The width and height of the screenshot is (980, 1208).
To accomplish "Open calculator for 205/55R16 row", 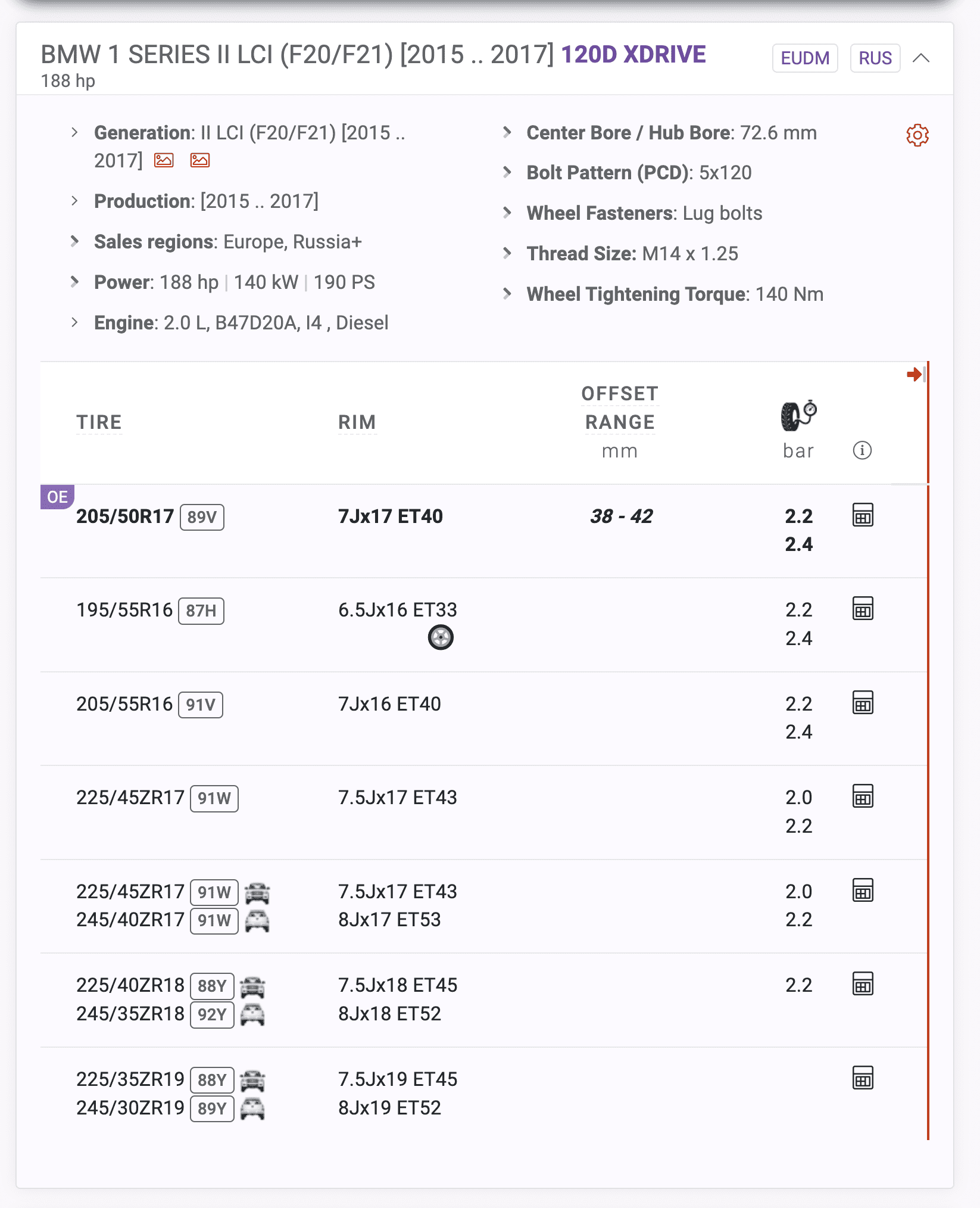I will coord(863,703).
